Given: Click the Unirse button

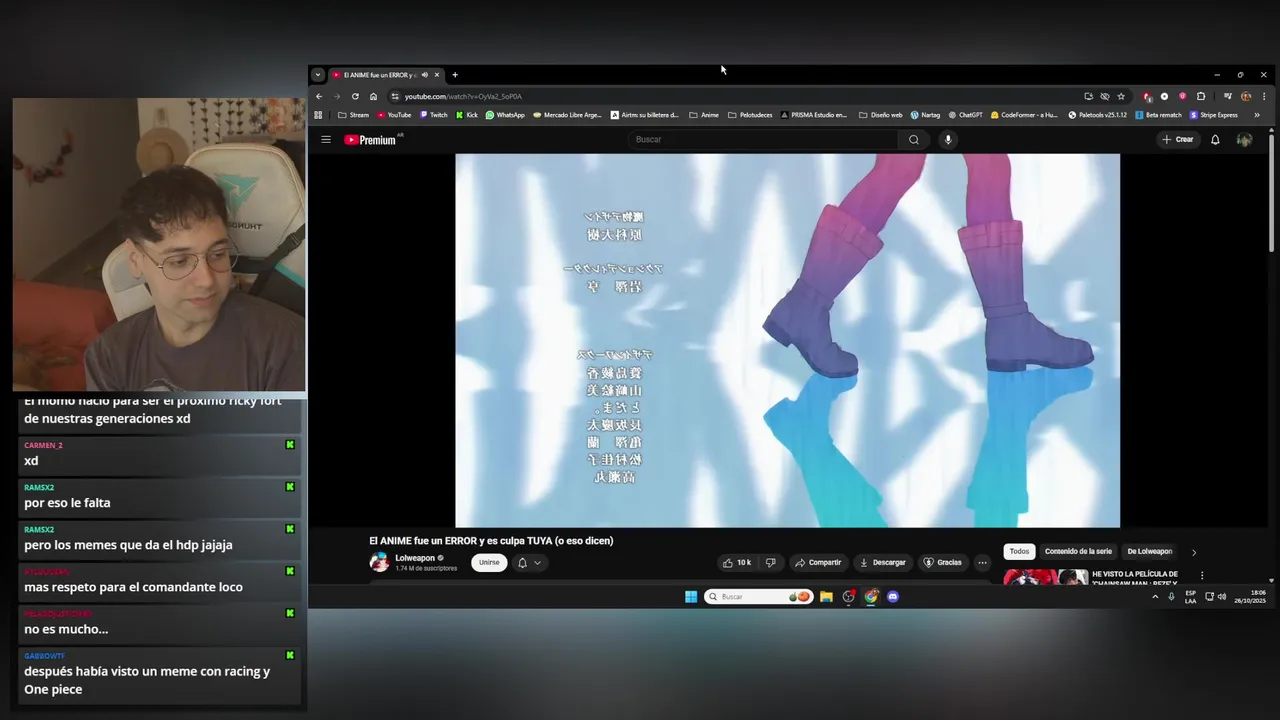Looking at the screenshot, I should pyautogui.click(x=489, y=562).
